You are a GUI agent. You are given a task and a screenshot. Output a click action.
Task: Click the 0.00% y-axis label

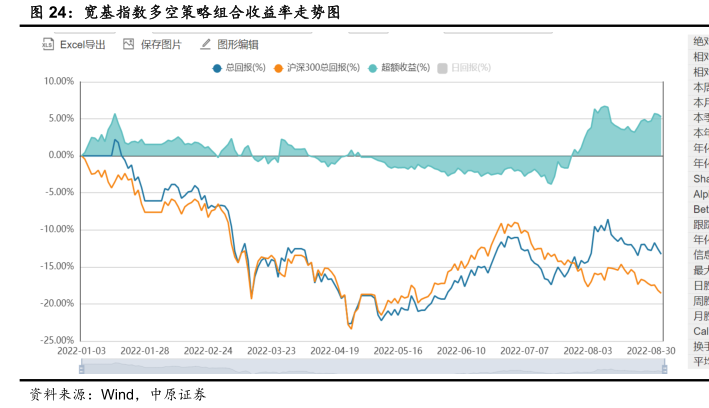pos(60,155)
